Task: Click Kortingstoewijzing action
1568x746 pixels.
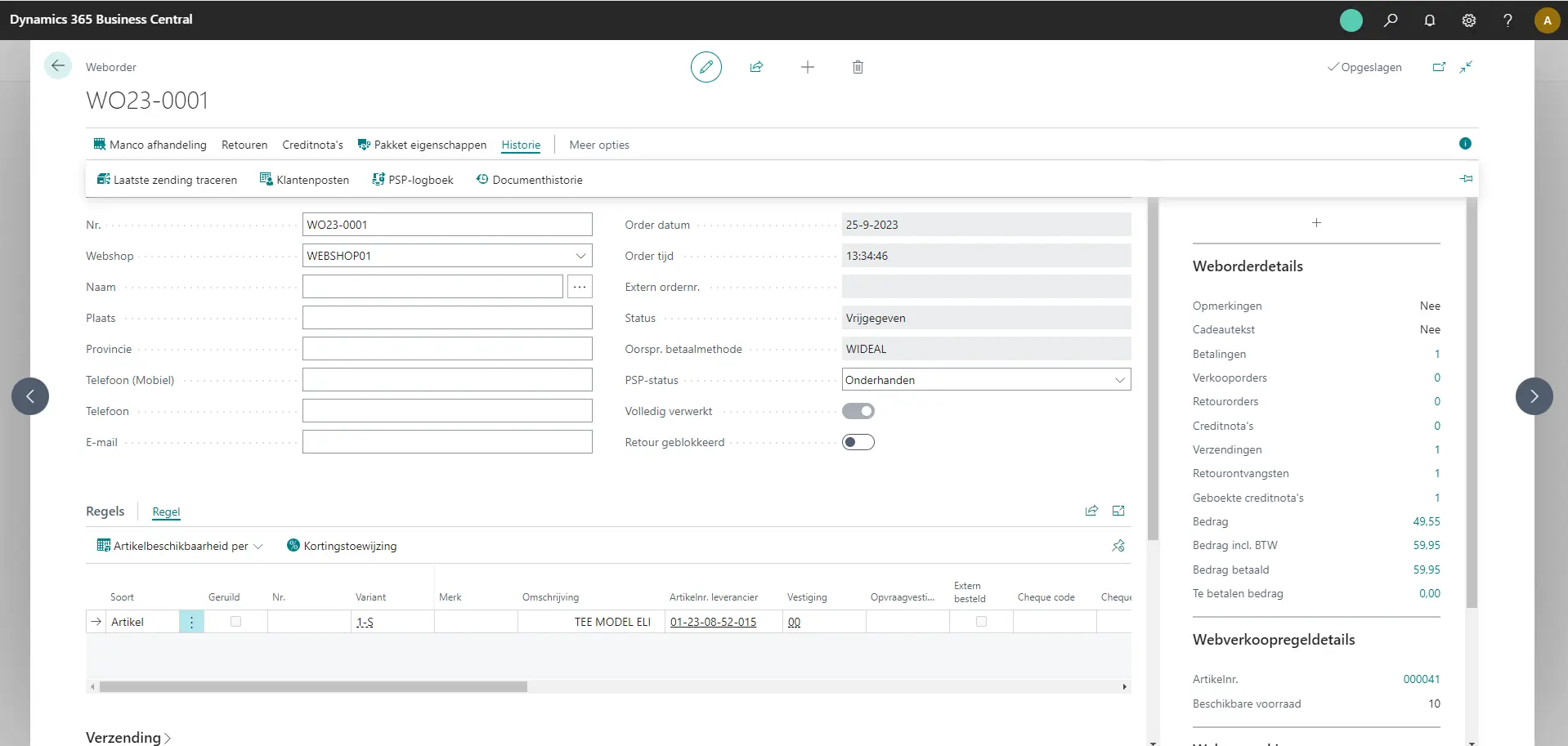Action: coord(342,546)
